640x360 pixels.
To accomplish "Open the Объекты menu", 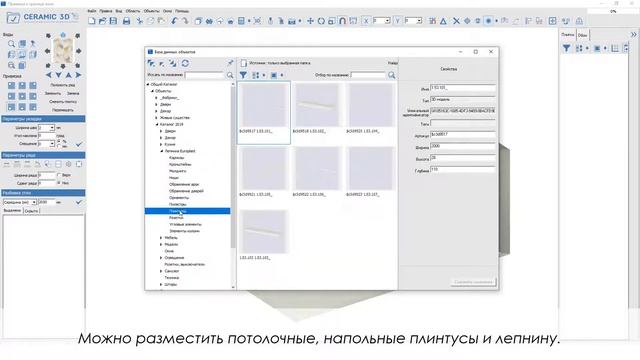I will click(151, 11).
